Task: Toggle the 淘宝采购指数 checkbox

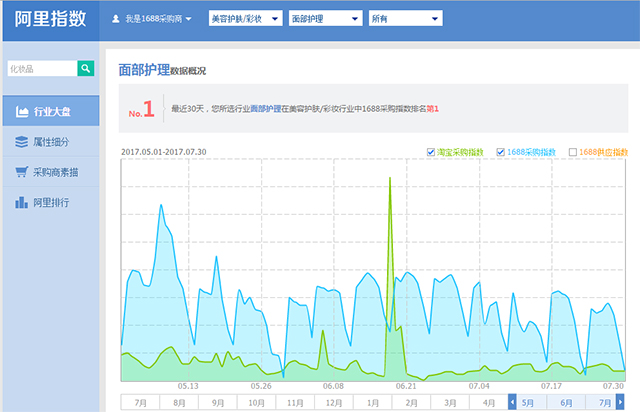Action: 431,152
